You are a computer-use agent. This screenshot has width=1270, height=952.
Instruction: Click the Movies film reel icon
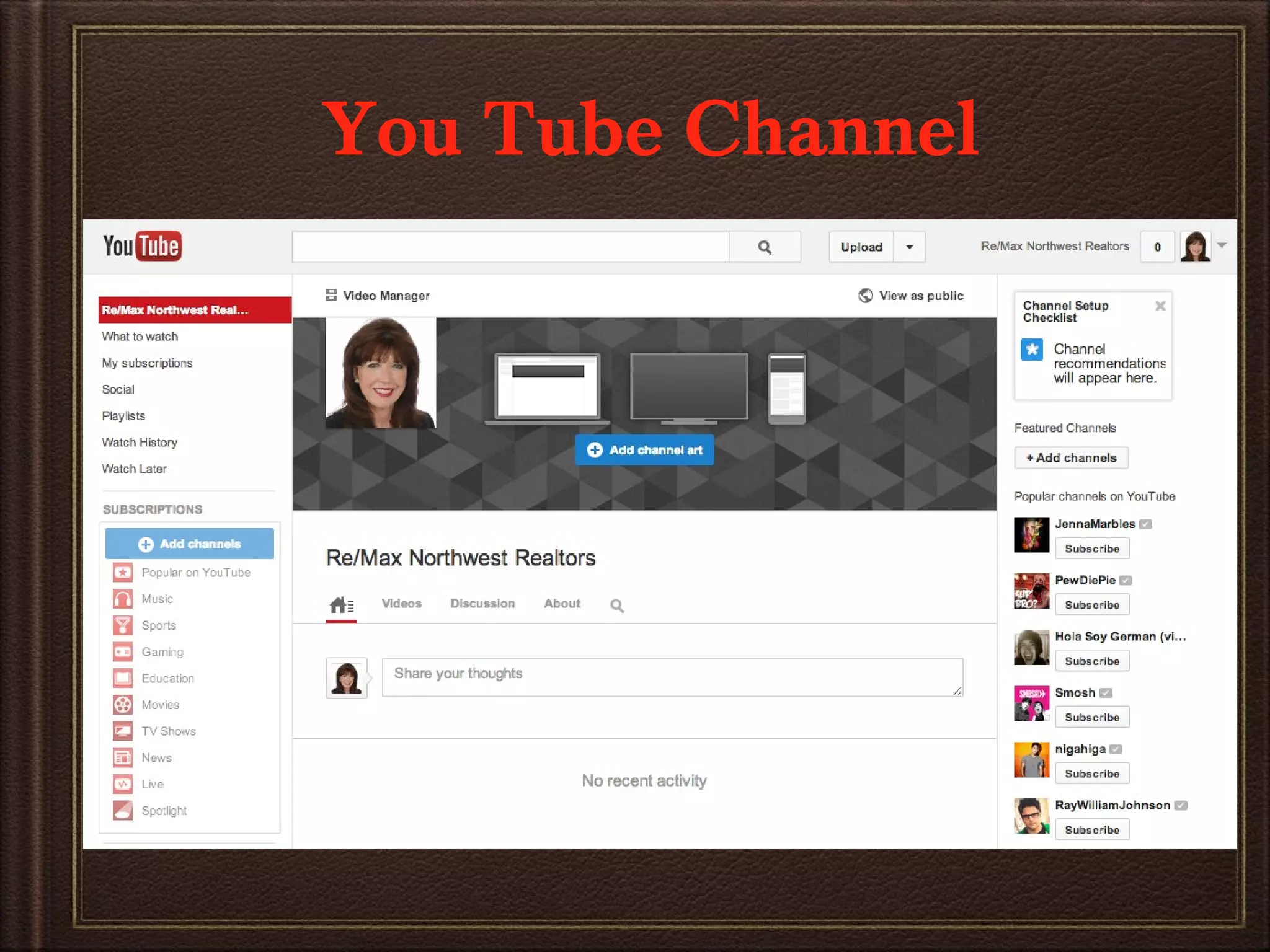[123, 705]
